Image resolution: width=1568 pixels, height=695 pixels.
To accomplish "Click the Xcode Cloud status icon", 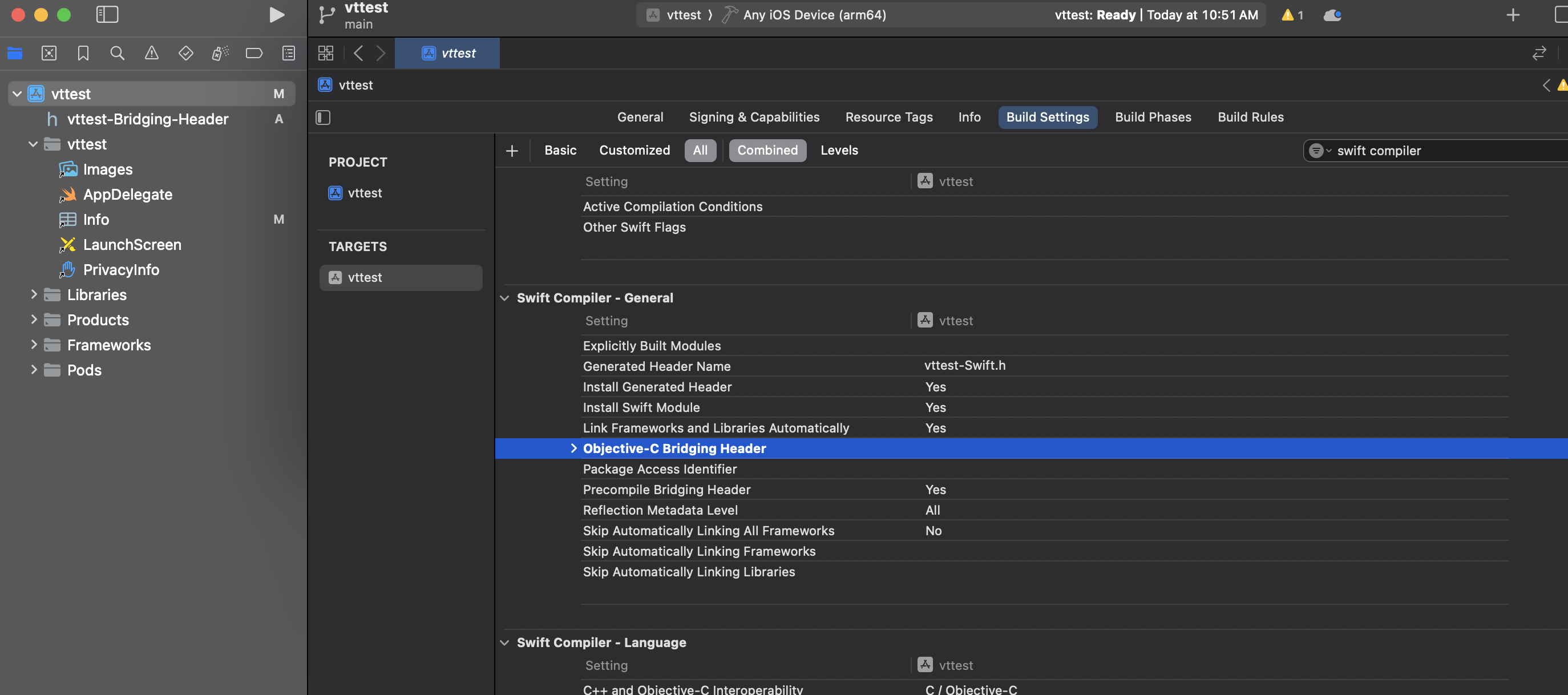I will [1332, 15].
